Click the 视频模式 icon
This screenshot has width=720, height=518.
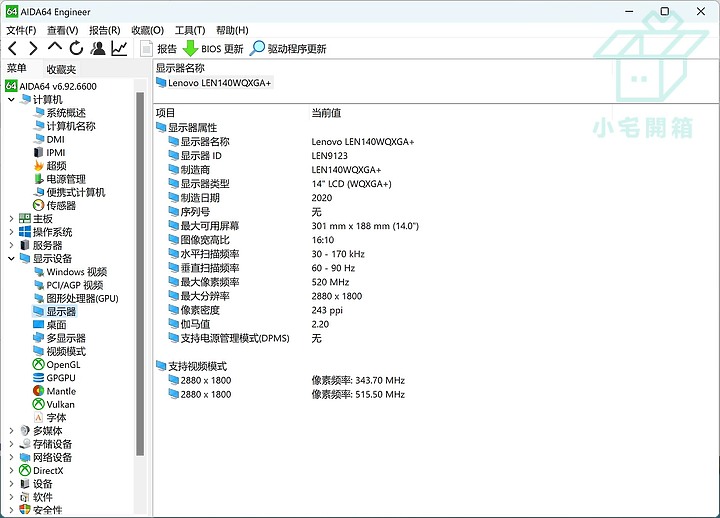click(x=39, y=352)
